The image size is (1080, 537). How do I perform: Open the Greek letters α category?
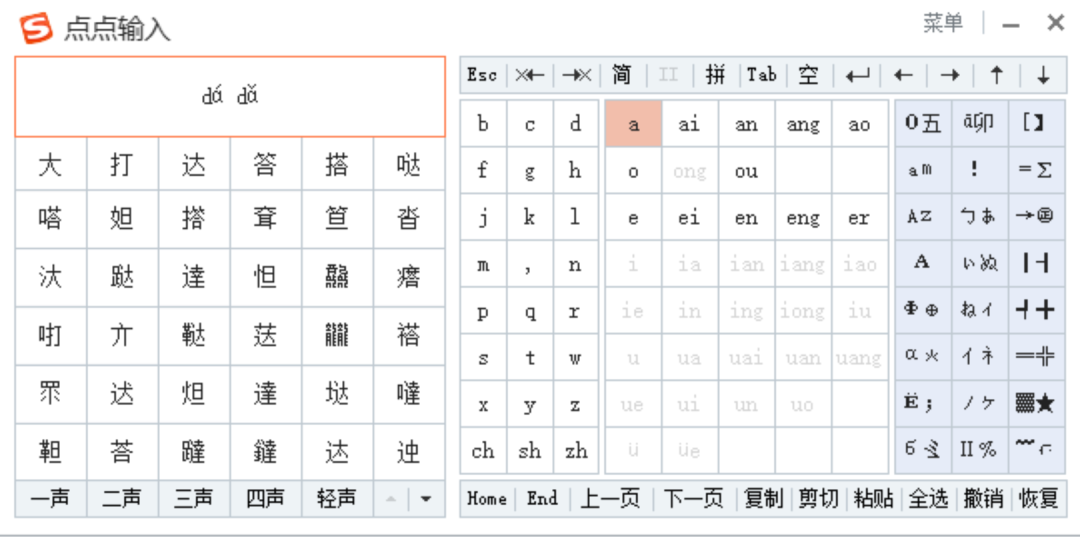pyautogui.click(x=922, y=356)
